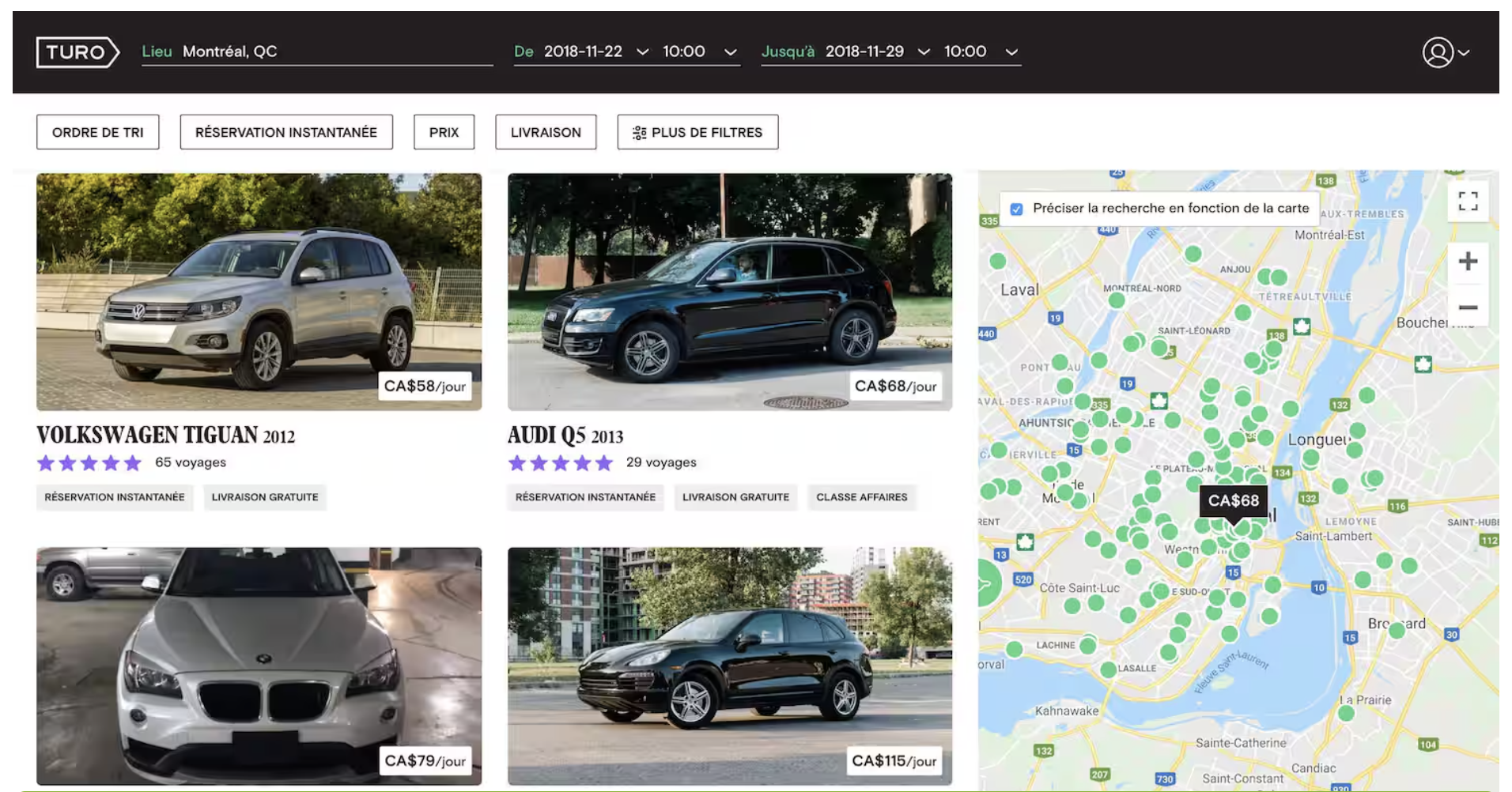1512x792 pixels.
Task: Enter fullscreen map view
Action: [1468, 202]
